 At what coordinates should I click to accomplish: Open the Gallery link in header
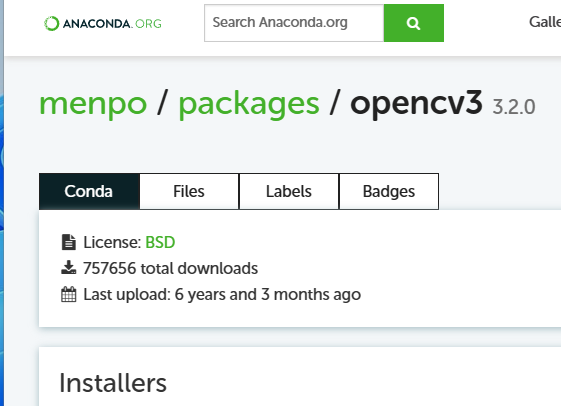pyautogui.click(x=545, y=22)
